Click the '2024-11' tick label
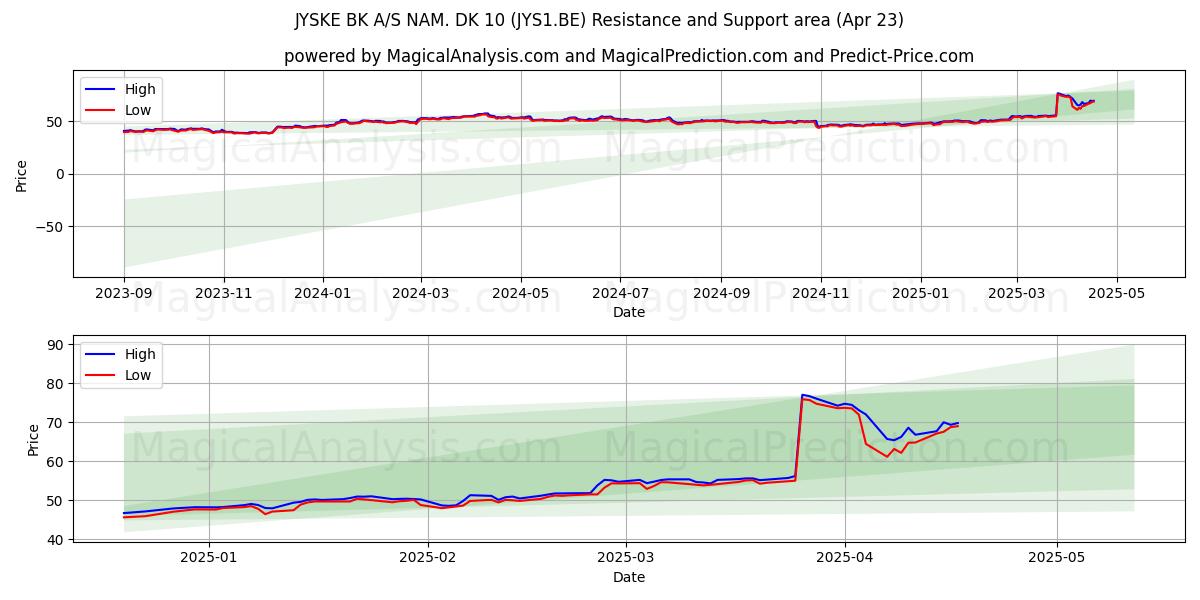 click(x=820, y=294)
